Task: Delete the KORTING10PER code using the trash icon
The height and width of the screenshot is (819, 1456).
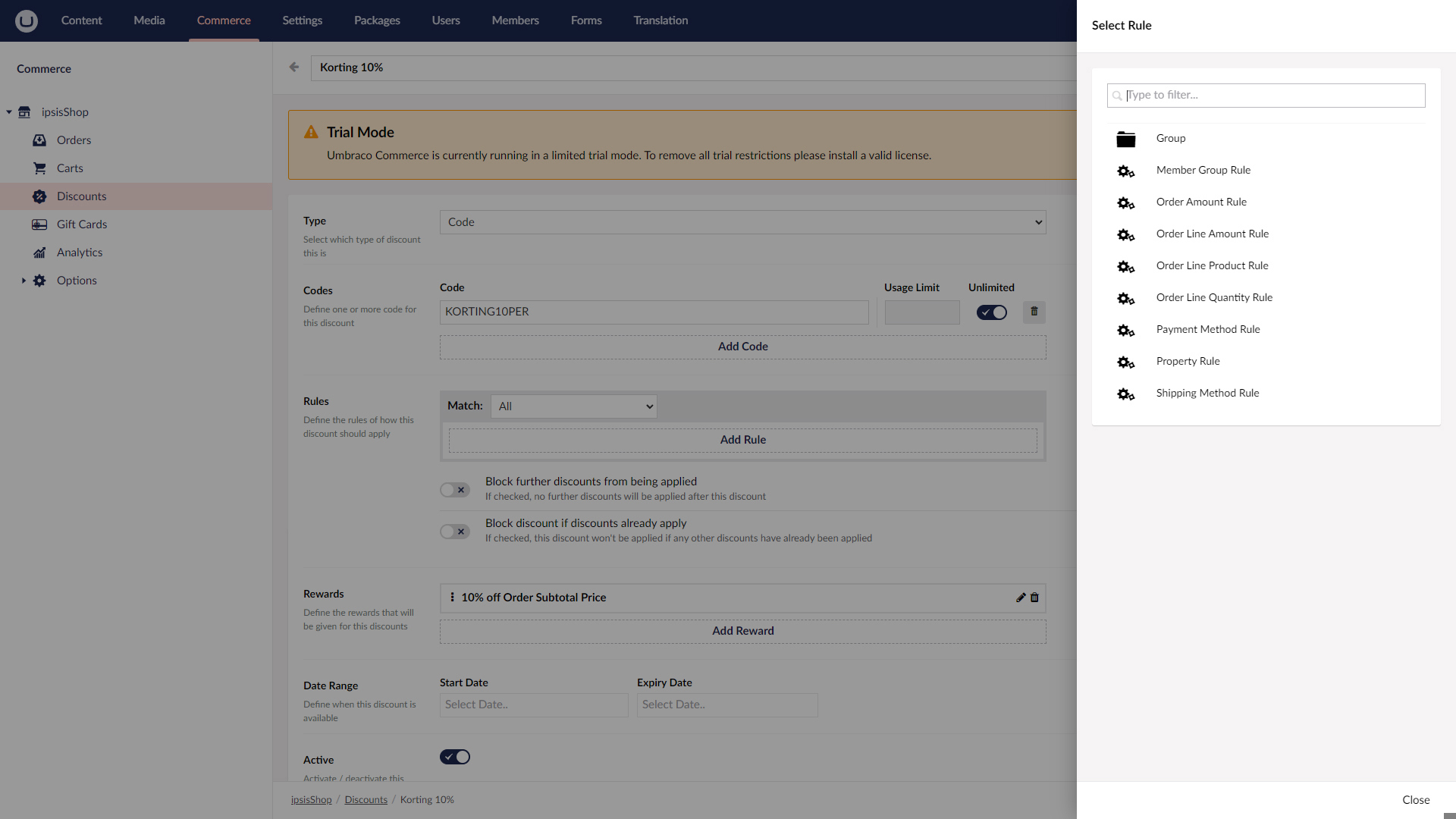Action: (1033, 312)
